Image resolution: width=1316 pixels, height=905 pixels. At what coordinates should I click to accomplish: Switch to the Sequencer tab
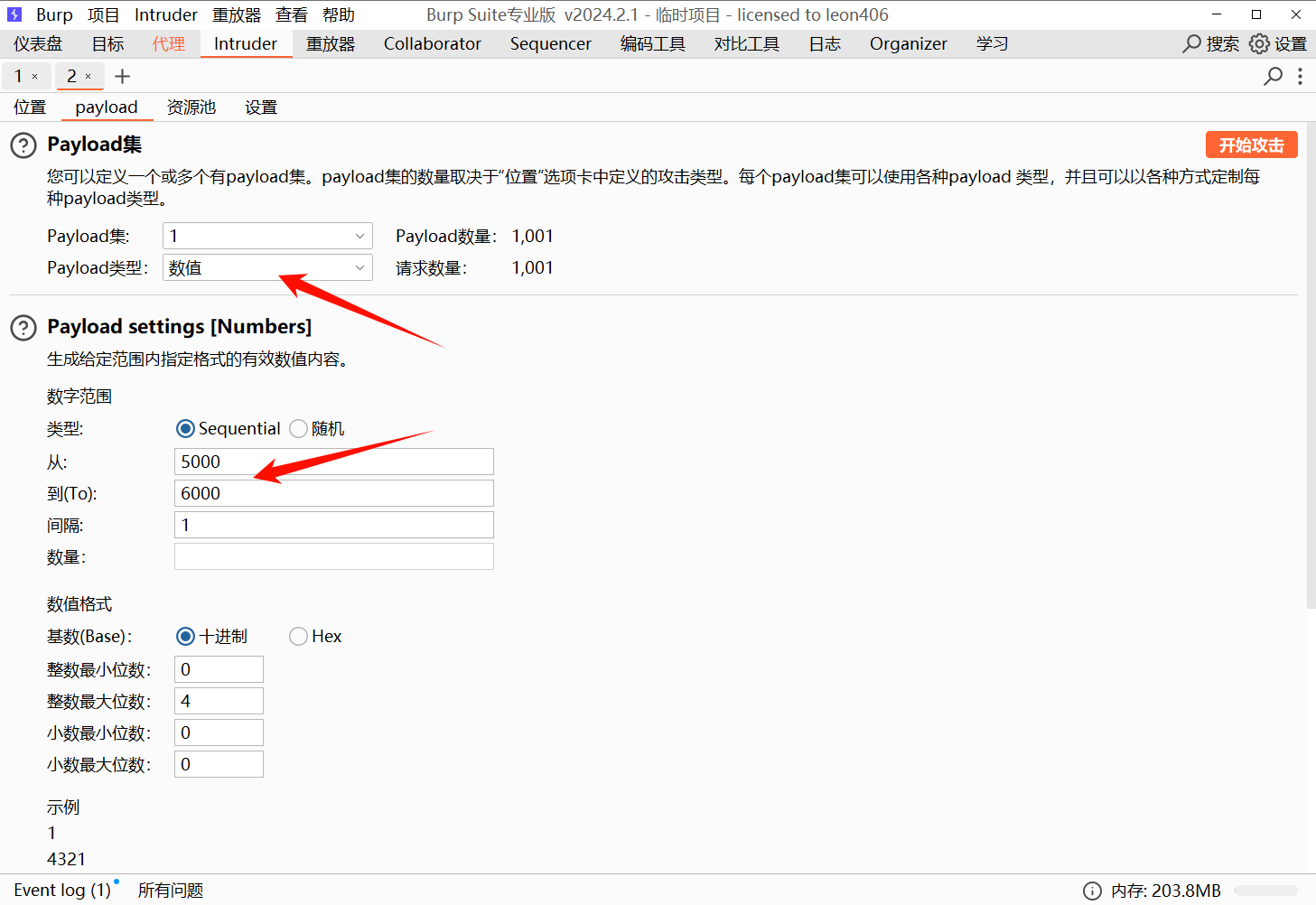point(551,43)
